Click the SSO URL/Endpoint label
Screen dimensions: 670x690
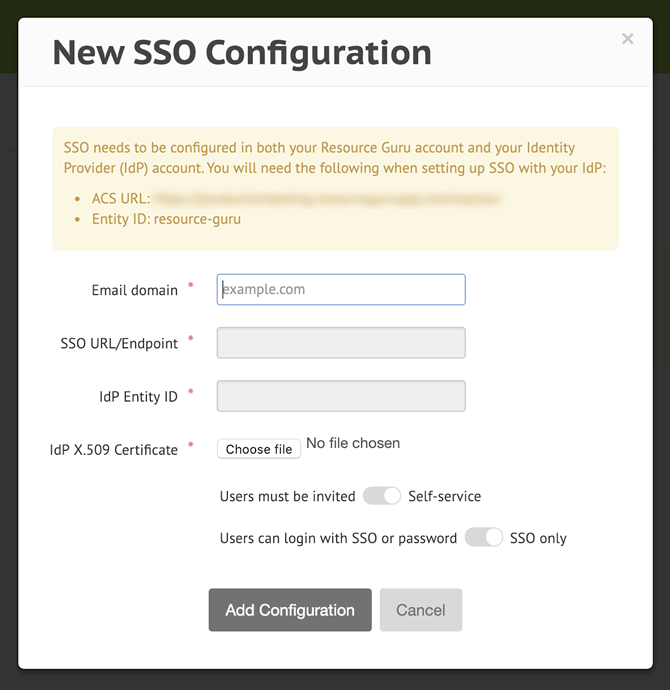coord(119,344)
